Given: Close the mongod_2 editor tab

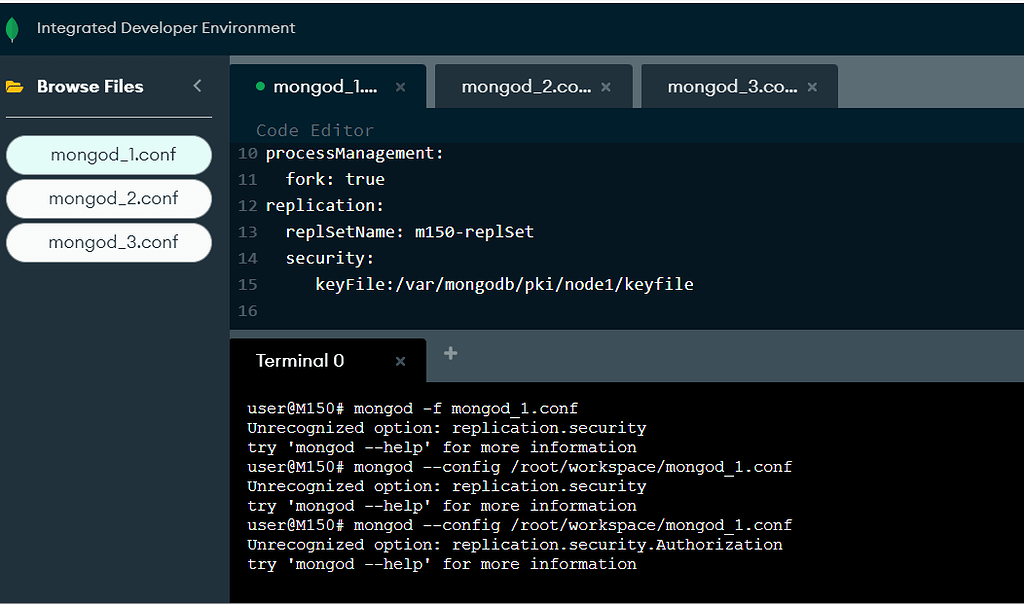Looking at the screenshot, I should [x=607, y=87].
